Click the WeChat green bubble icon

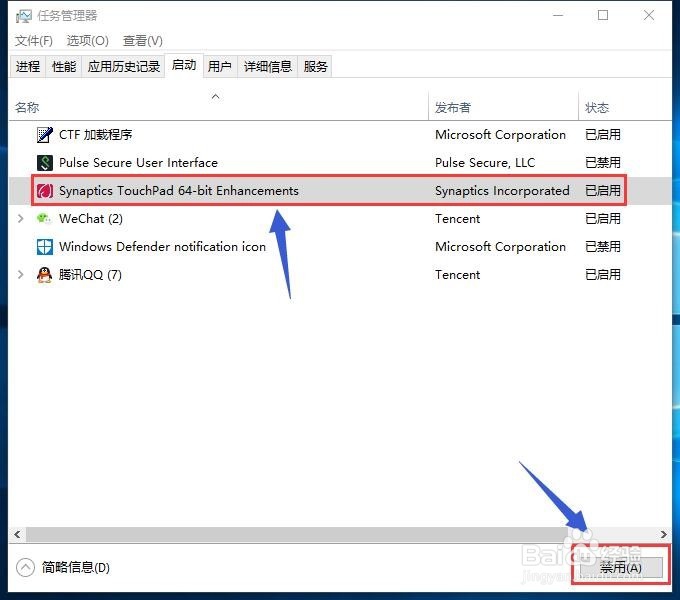pyautogui.click(x=44, y=218)
